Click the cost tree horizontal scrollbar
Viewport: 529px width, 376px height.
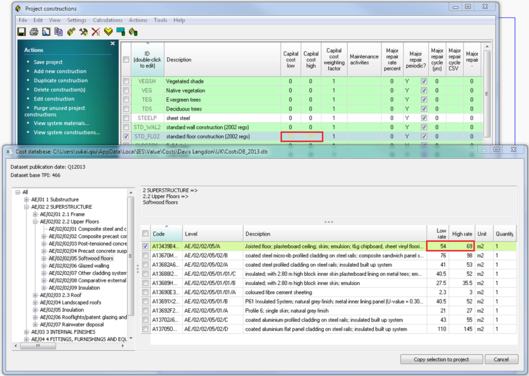tap(70, 346)
